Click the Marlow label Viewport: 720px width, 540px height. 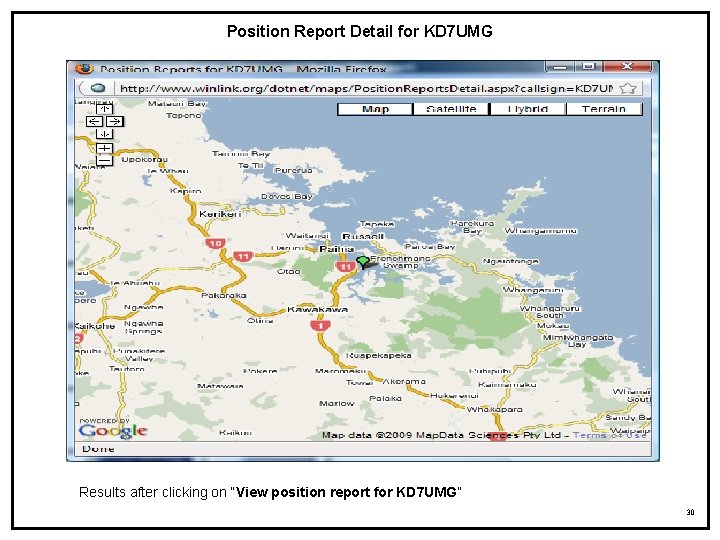337,403
